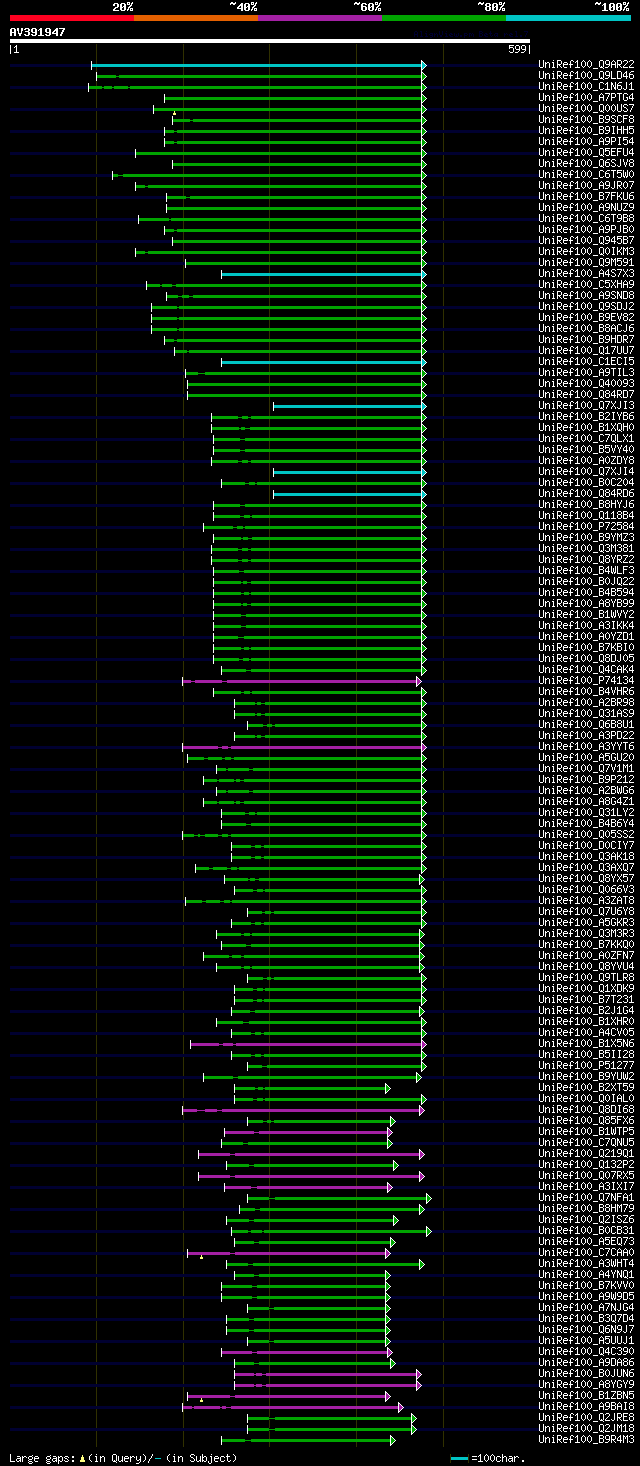The width and height of the screenshot is (640, 1466).
Task: Click the AV391947 query name
Action: pyautogui.click(x=38, y=32)
